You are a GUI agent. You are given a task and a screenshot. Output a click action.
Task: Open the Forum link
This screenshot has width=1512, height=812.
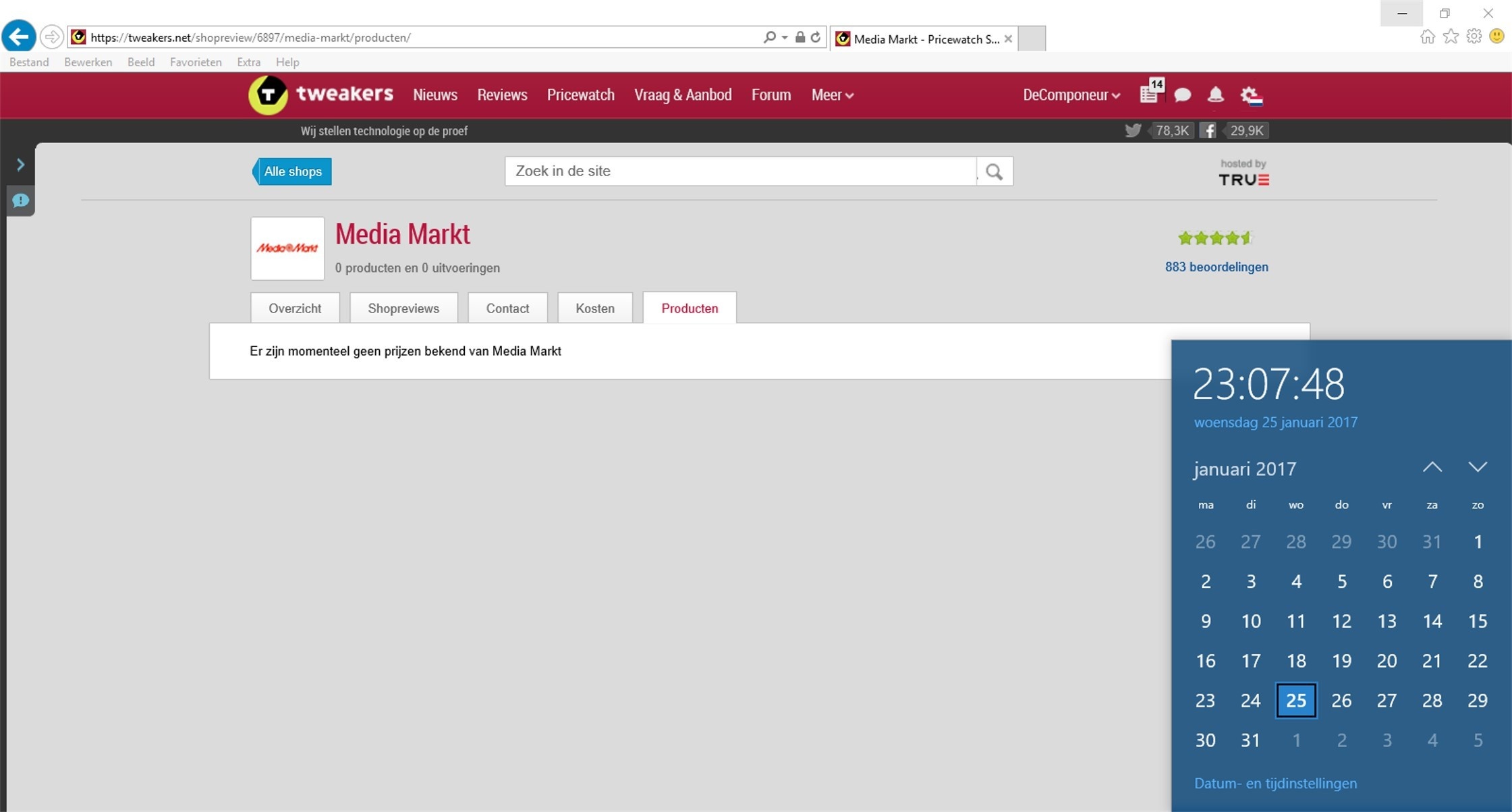click(771, 95)
